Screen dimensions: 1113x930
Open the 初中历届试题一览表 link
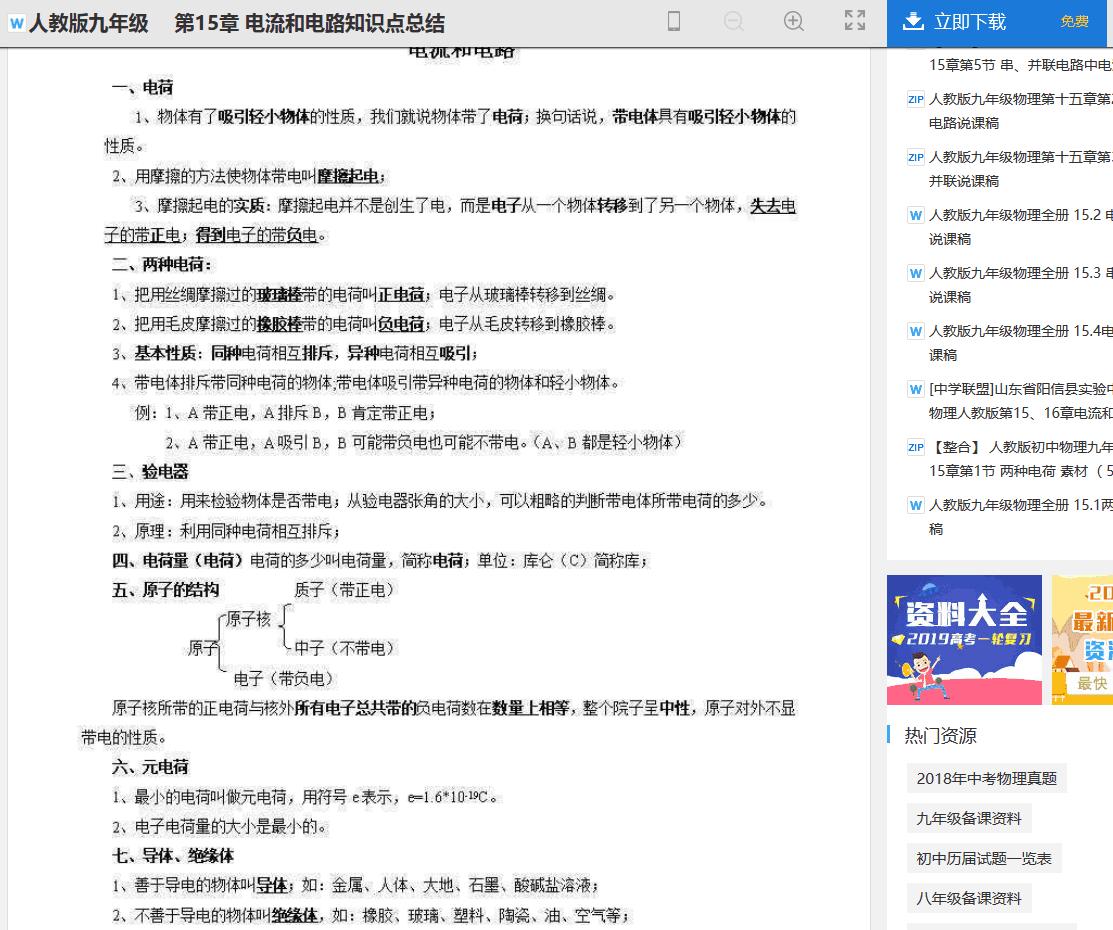[983, 858]
